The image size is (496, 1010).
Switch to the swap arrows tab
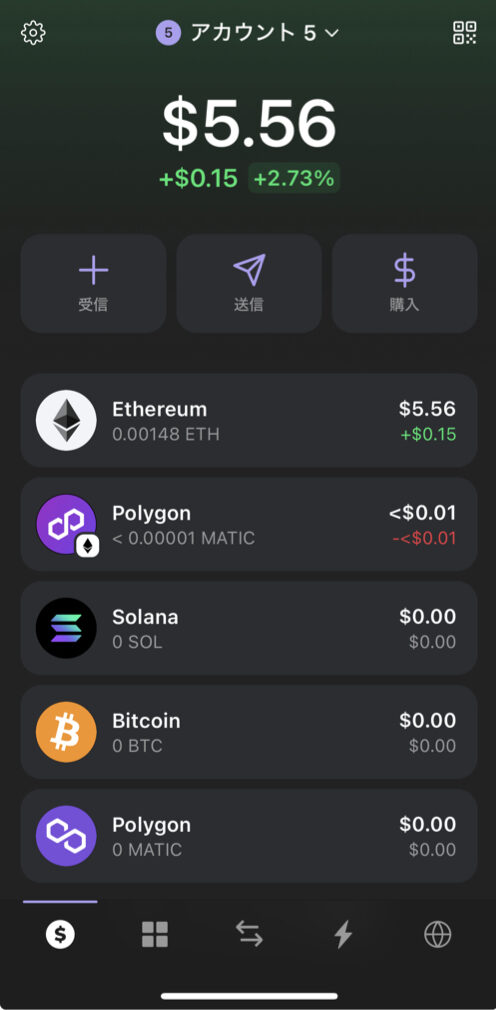249,934
